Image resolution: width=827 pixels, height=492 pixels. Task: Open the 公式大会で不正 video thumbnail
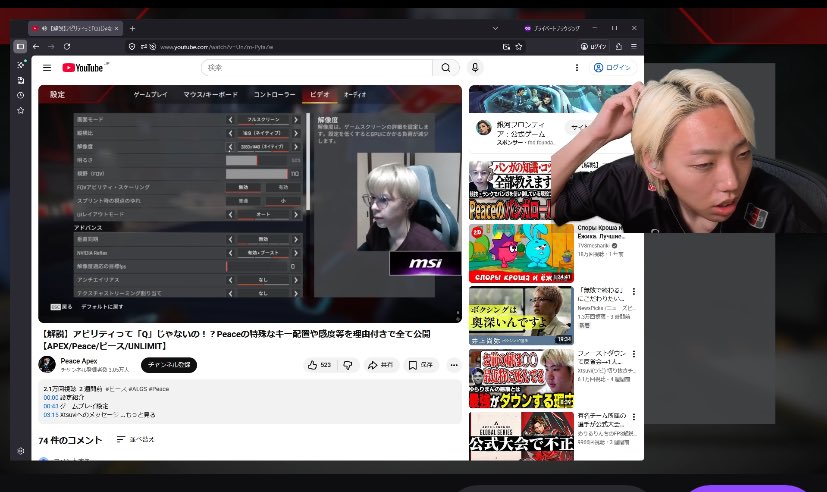point(521,437)
